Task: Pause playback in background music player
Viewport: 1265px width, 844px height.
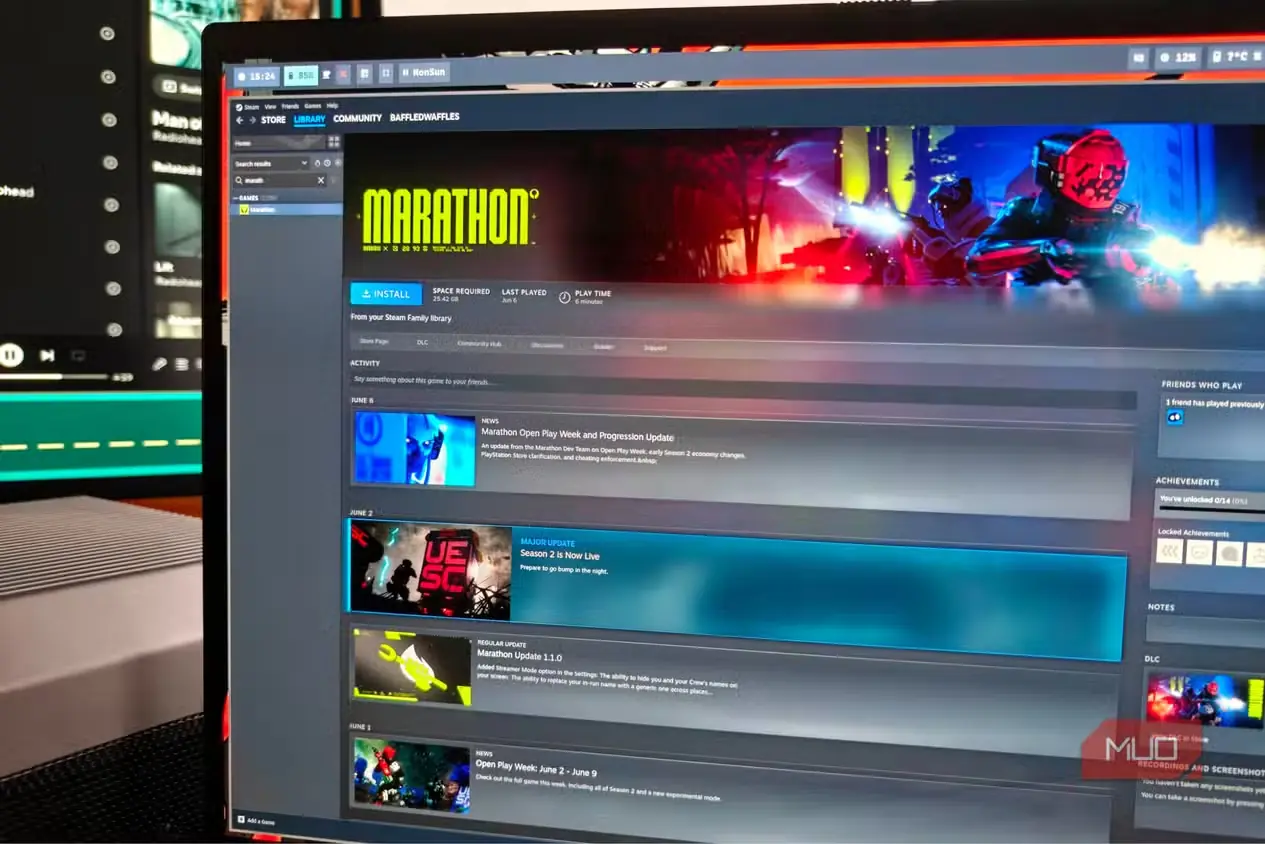Action: [x=11, y=355]
